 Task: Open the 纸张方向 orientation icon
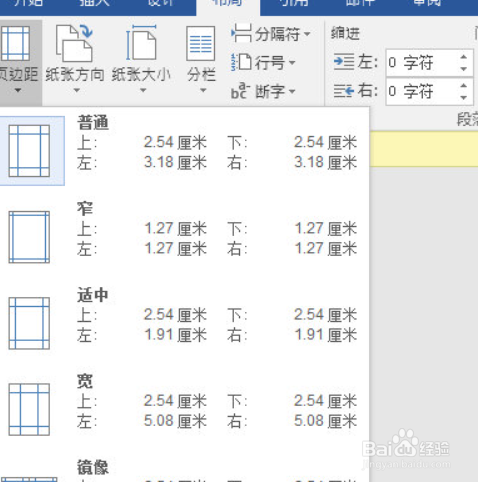[x=74, y=44]
